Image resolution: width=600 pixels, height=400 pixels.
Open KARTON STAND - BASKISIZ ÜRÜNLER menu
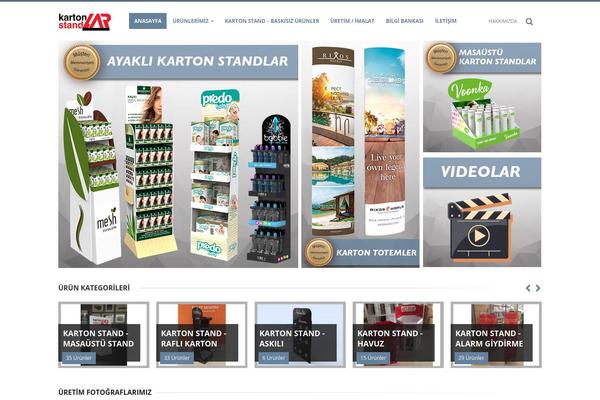click(x=272, y=21)
